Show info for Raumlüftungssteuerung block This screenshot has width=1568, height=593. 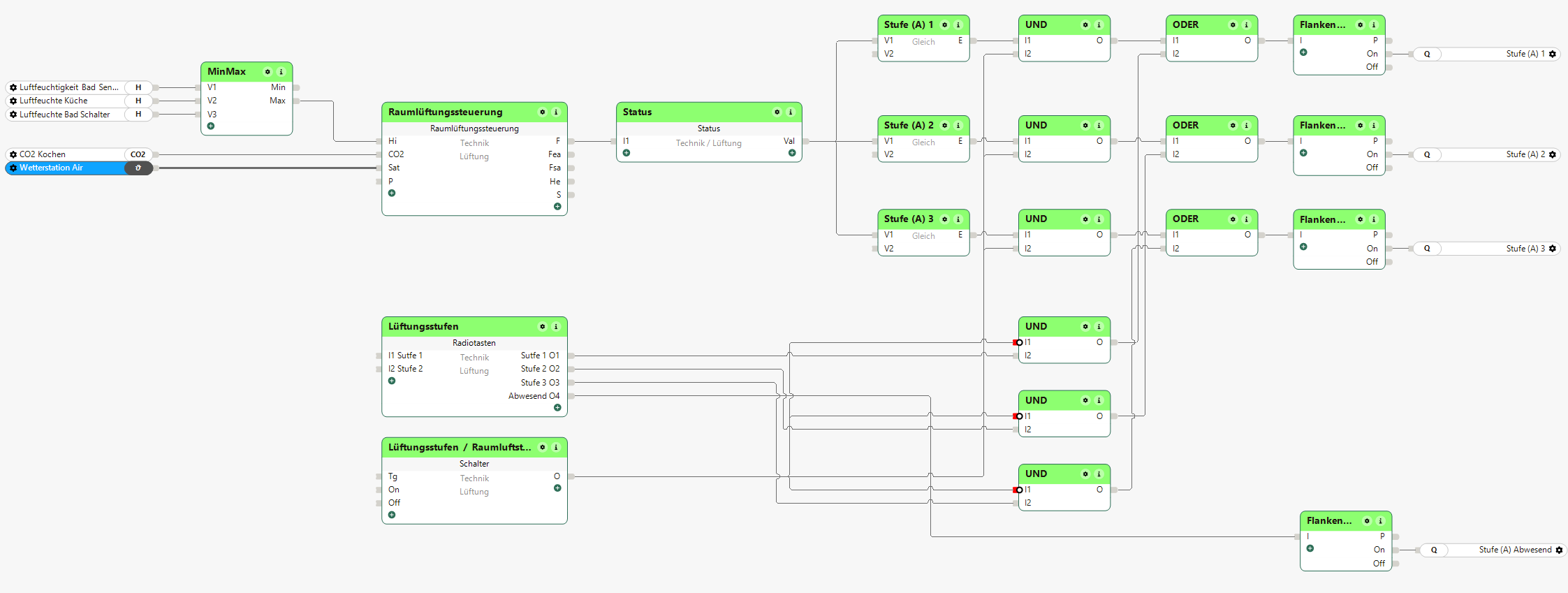pos(556,112)
